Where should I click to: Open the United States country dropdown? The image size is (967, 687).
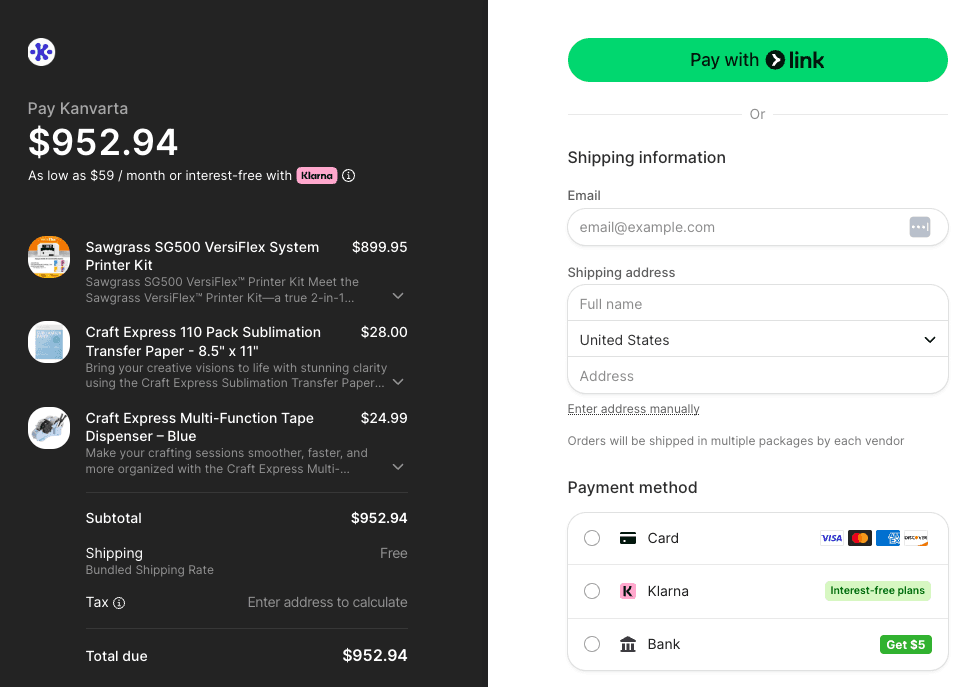(x=757, y=339)
